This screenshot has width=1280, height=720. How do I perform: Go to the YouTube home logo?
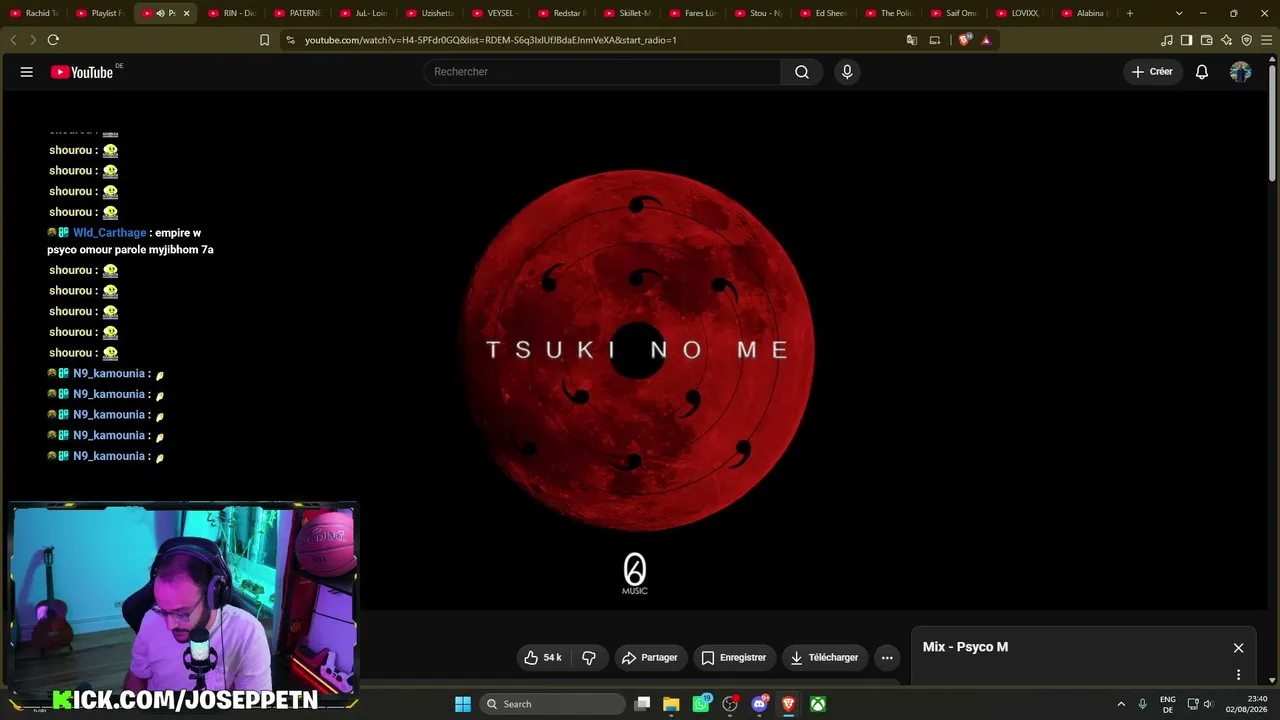point(82,72)
